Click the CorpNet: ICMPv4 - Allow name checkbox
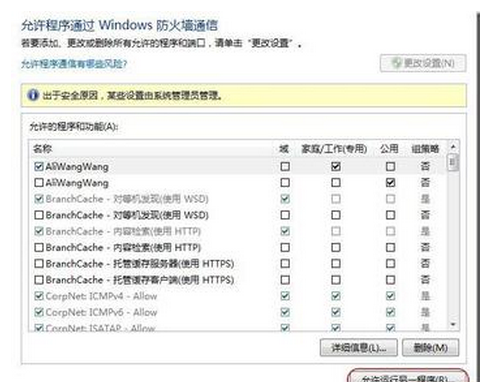Screen dimensions: 481x382 (x=39, y=296)
